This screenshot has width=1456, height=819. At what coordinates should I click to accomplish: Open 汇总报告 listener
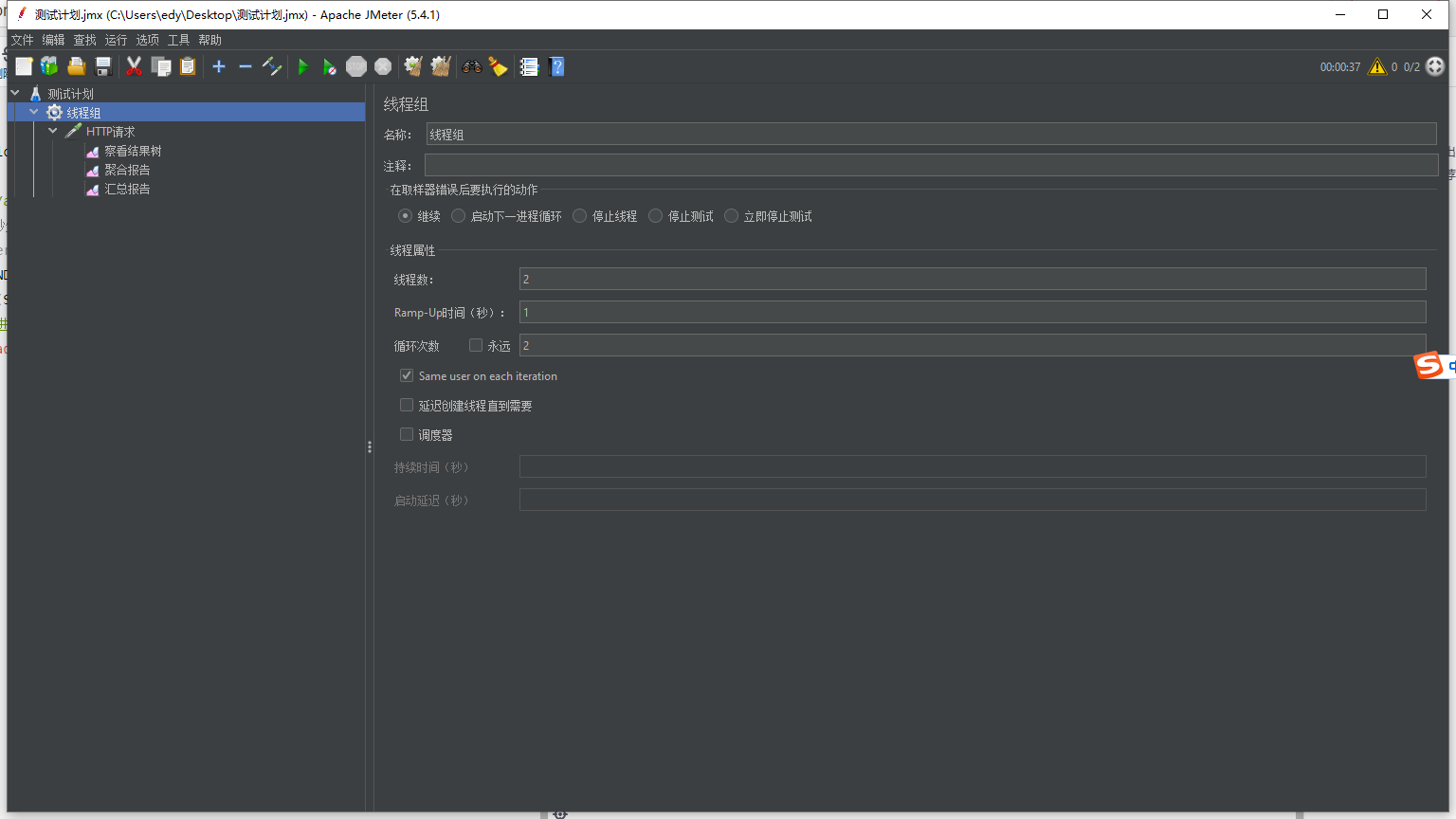[127, 189]
